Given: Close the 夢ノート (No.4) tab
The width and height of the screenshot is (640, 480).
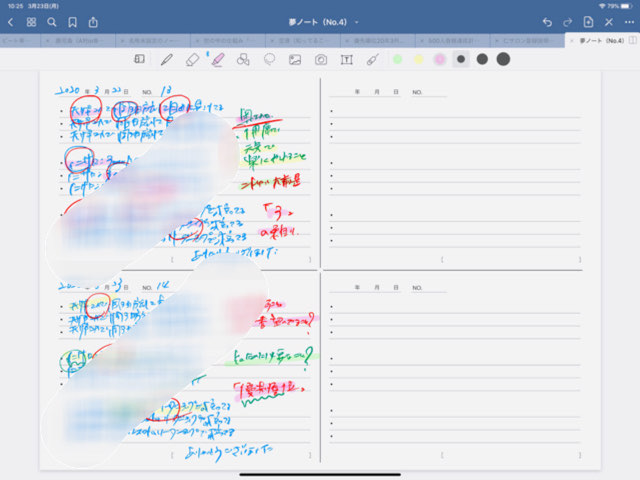Looking at the screenshot, I should (571, 41).
